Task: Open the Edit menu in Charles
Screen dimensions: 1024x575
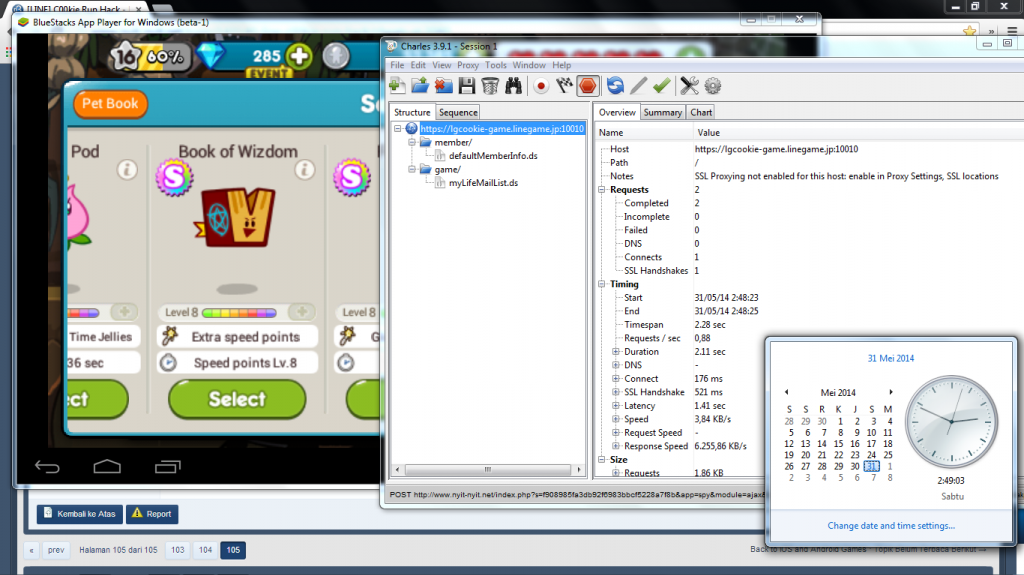Action: coord(418,65)
